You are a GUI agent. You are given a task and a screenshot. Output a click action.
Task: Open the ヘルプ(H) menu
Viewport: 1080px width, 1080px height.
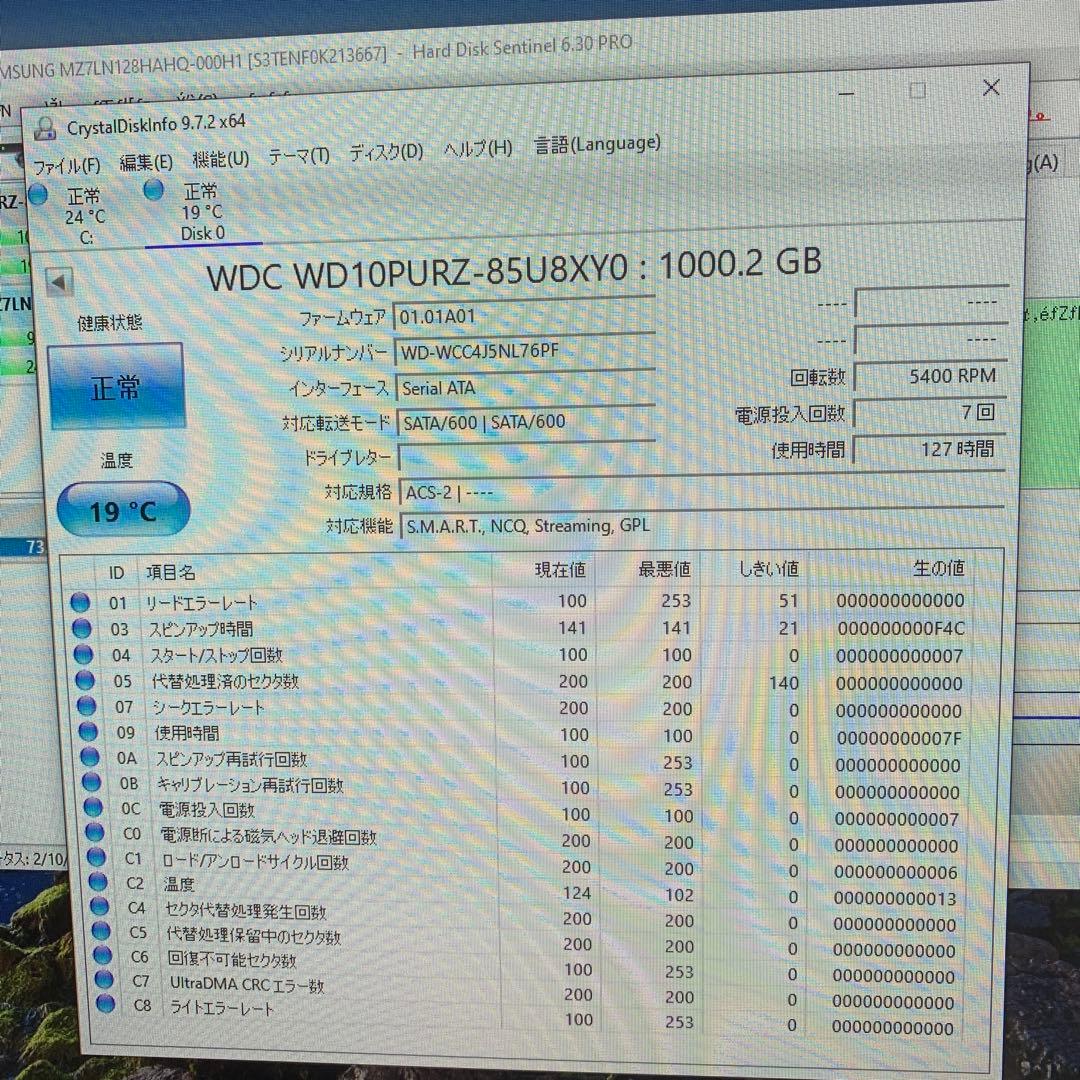476,149
